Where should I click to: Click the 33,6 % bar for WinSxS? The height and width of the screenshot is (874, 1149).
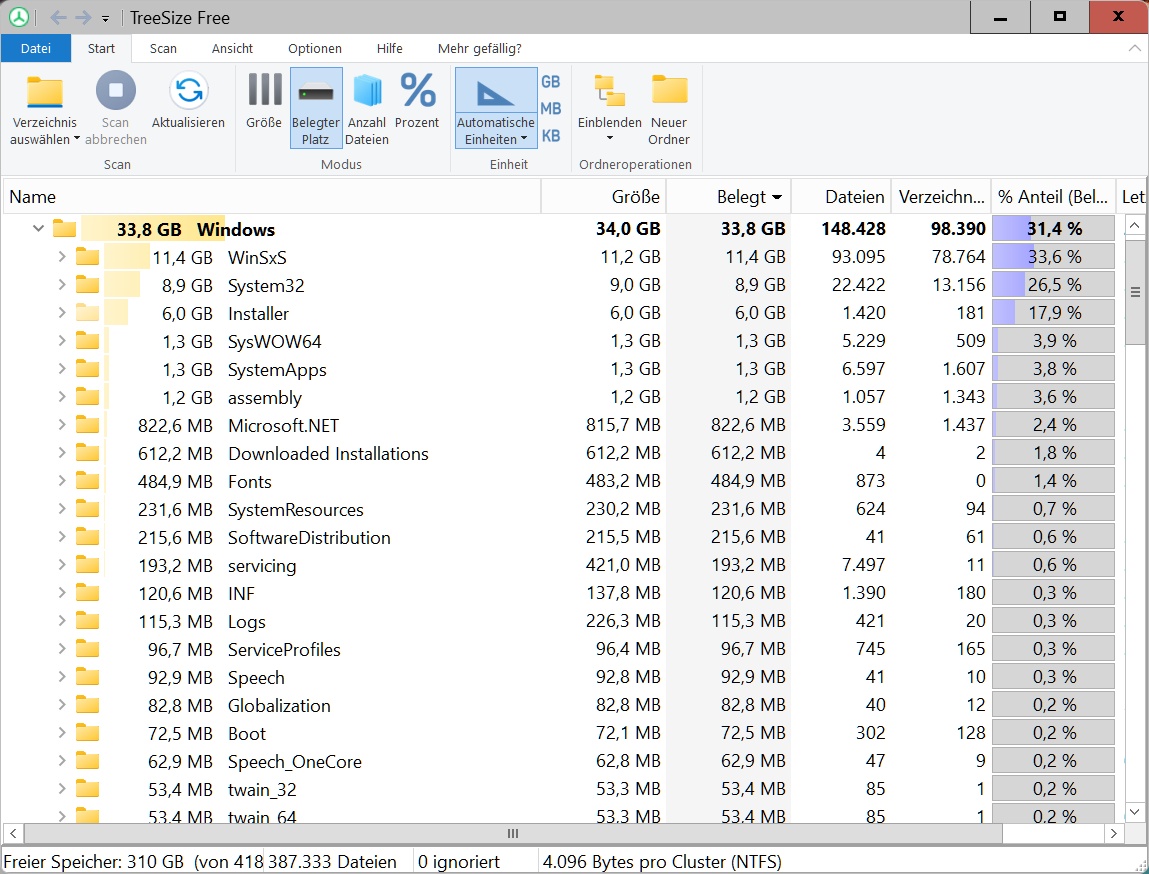tap(1053, 256)
